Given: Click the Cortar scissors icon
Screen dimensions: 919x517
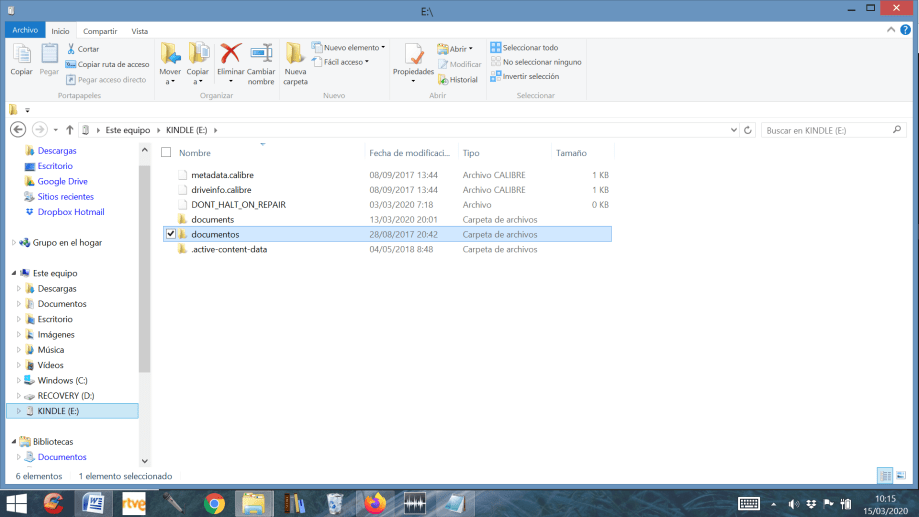Looking at the screenshot, I should click(x=71, y=48).
